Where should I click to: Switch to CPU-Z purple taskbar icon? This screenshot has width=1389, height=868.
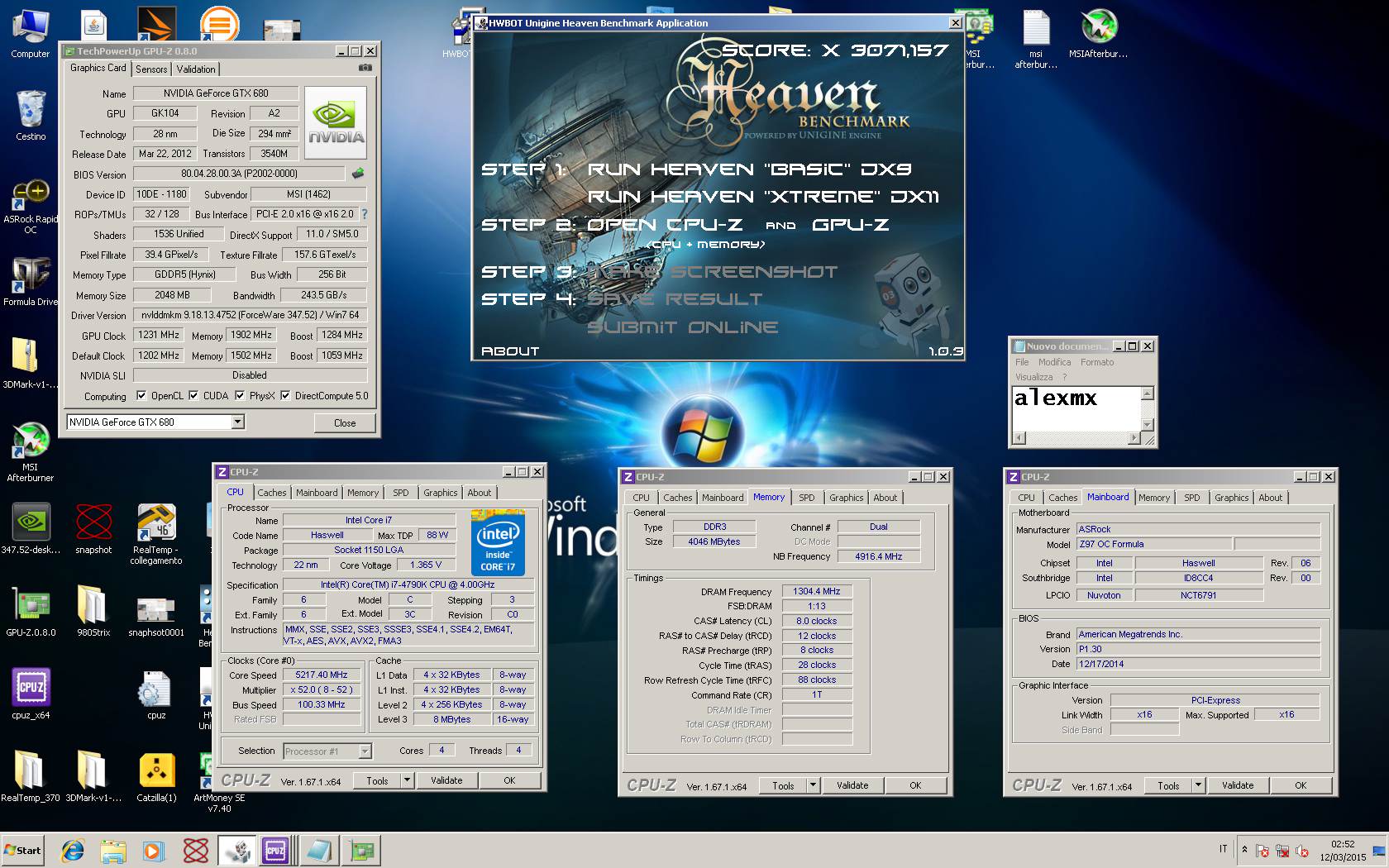coord(275,850)
